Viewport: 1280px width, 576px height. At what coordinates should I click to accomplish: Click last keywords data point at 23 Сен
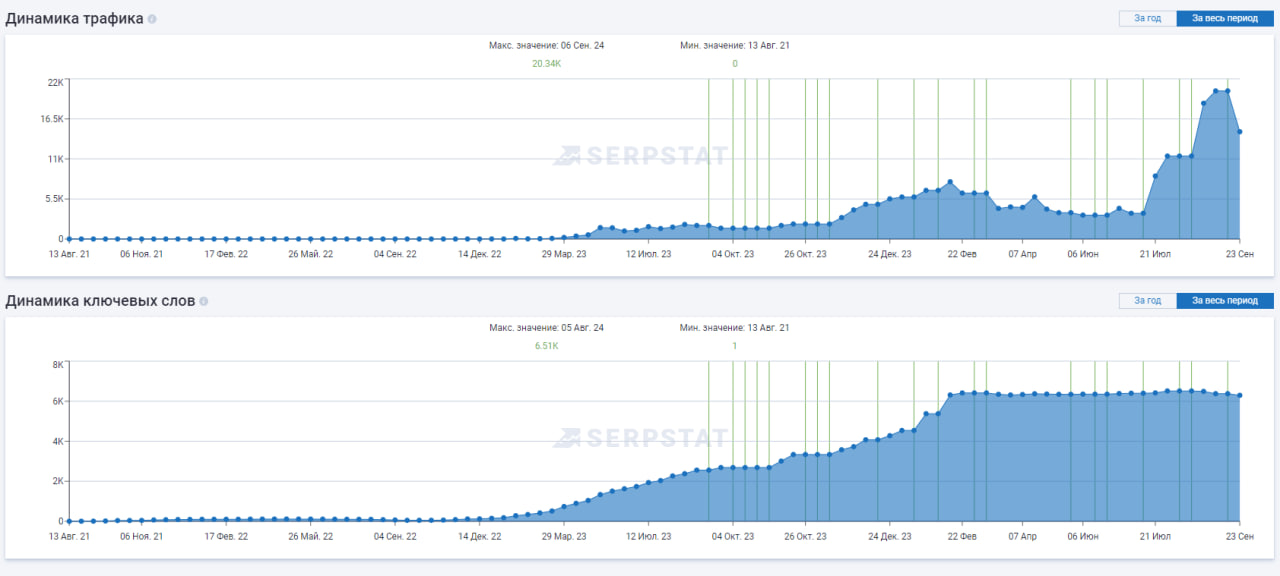tap(1240, 395)
